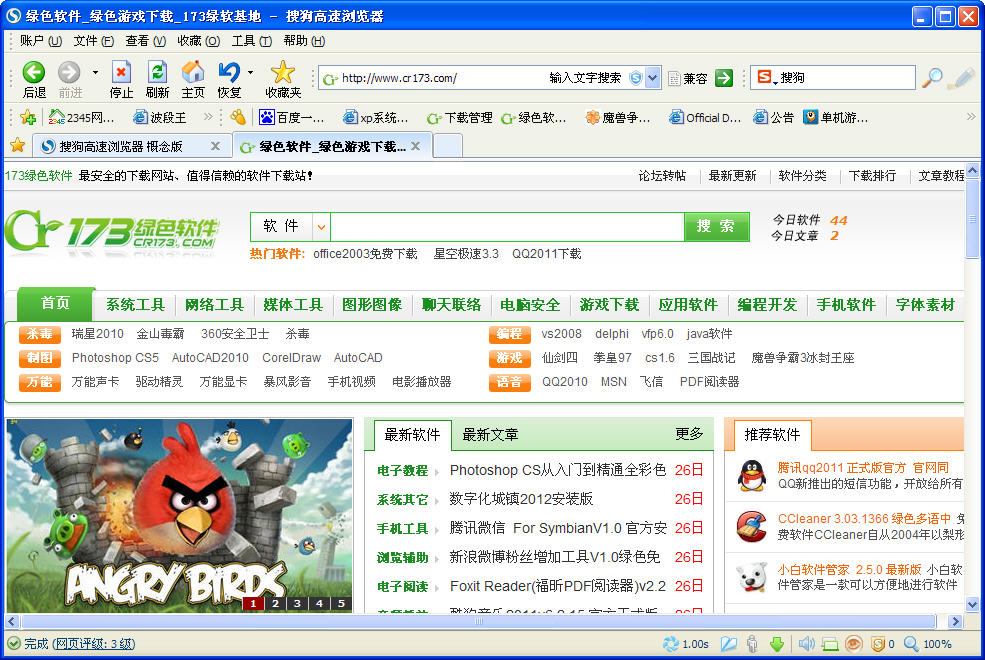The width and height of the screenshot is (985, 660).
Task: Open the Favorites (收藏夹) star icon
Action: point(283,72)
